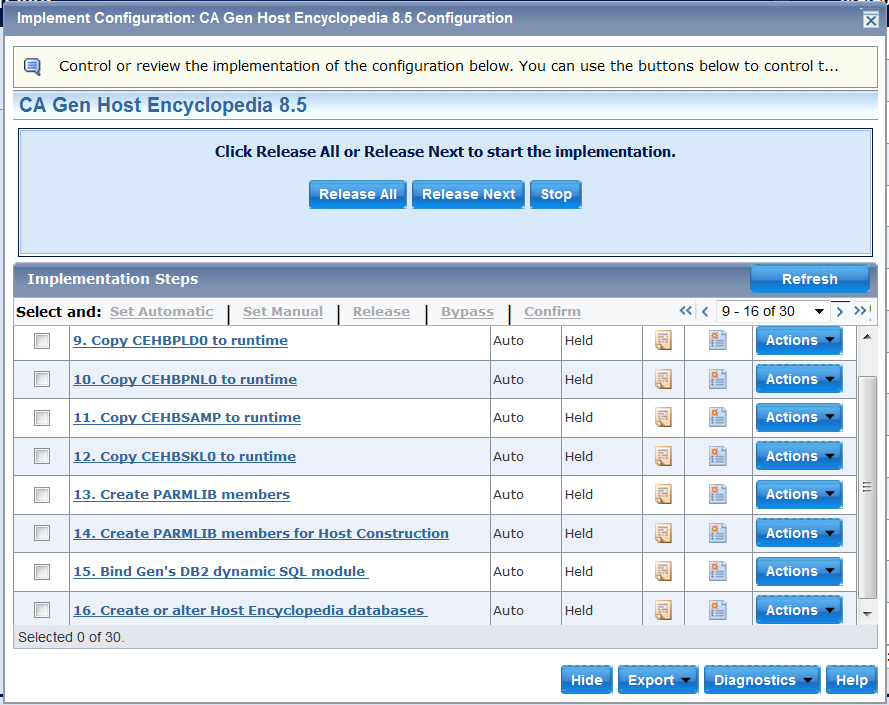Click Release in the select bar
This screenshot has height=705, width=889.
[x=381, y=312]
